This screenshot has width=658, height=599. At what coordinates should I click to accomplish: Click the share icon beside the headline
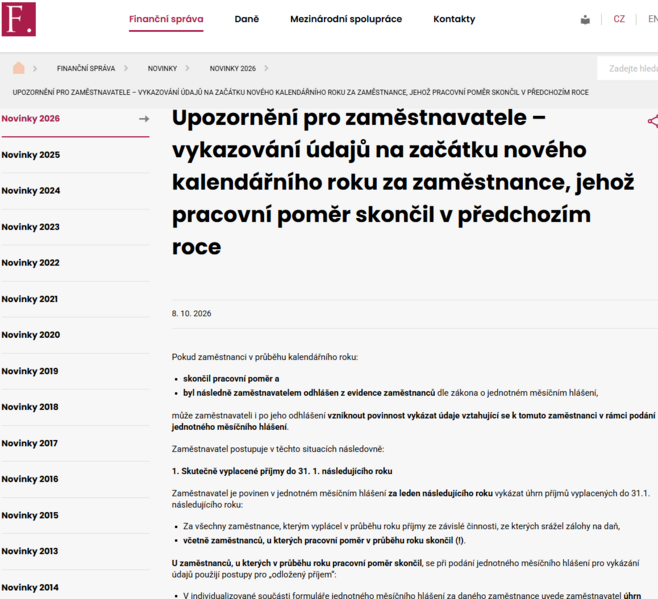[653, 121]
